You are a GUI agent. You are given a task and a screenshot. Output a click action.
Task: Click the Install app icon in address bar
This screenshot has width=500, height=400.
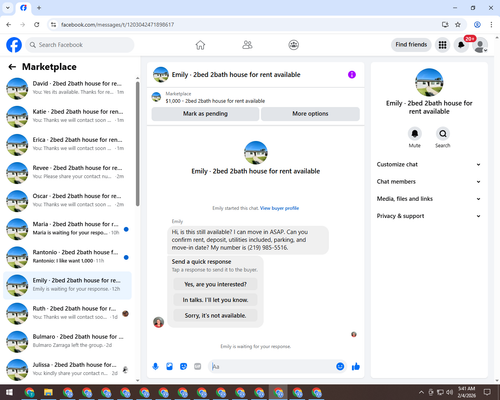point(445,24)
